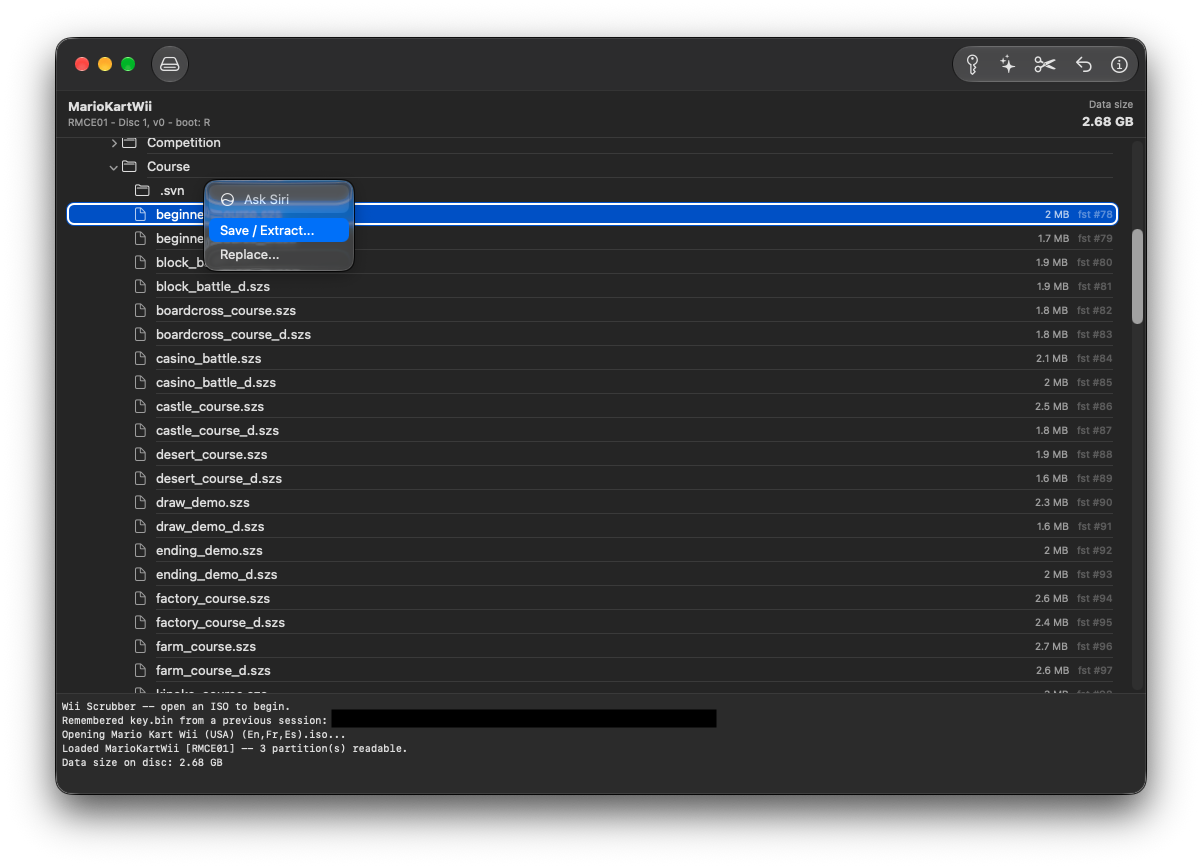This screenshot has width=1202, height=868.
Task: Collapse the Course folder
Action: point(113,167)
